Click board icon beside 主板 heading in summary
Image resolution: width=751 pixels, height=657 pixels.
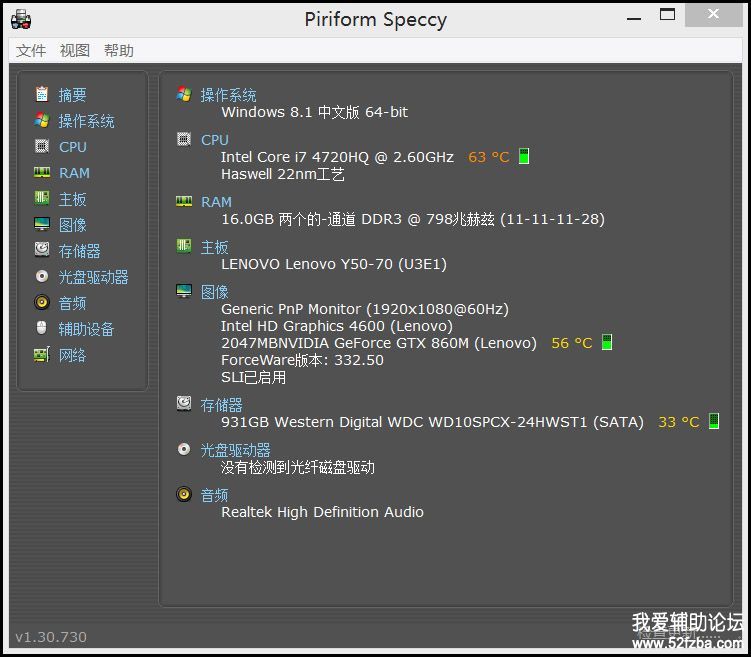(x=184, y=246)
